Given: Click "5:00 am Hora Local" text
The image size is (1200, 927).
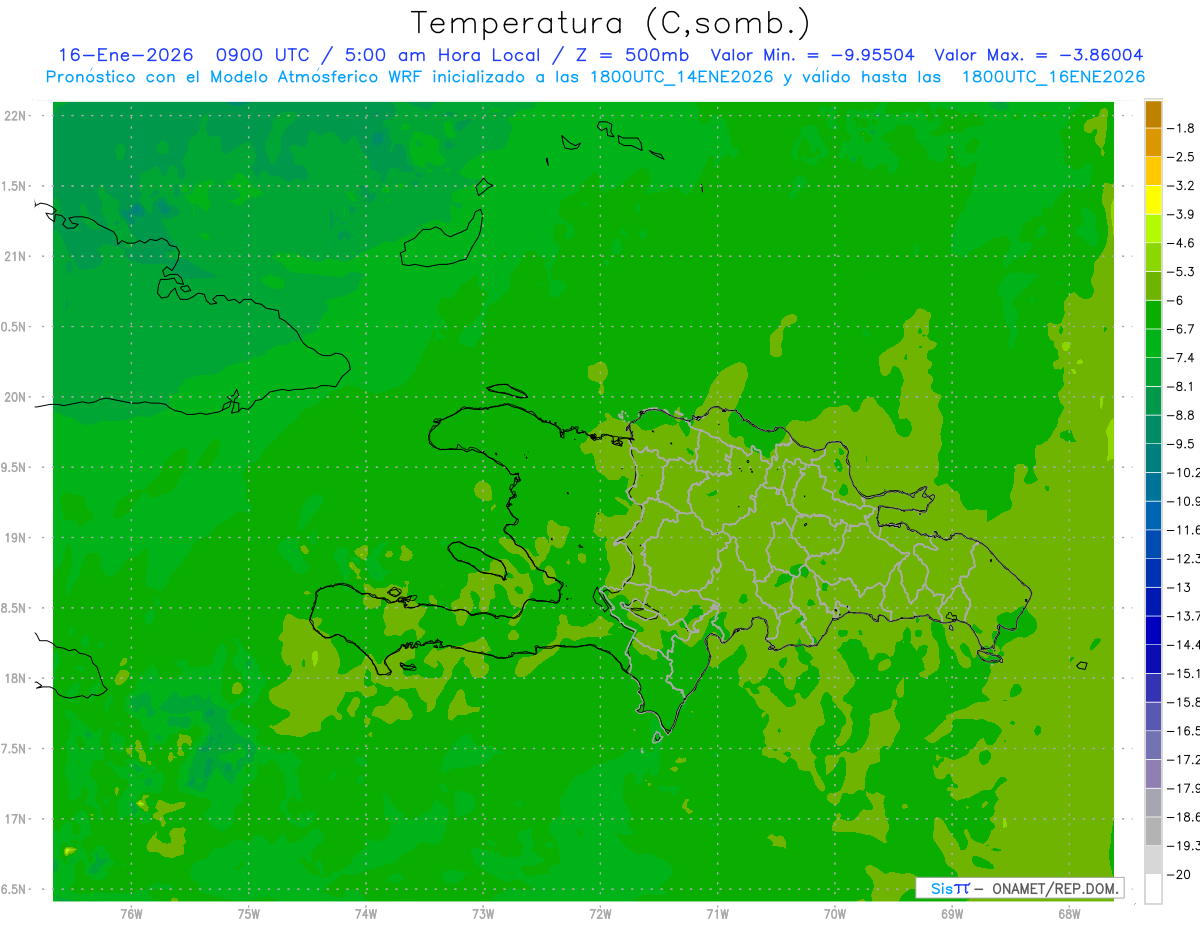Looking at the screenshot, I should click(x=443, y=55).
